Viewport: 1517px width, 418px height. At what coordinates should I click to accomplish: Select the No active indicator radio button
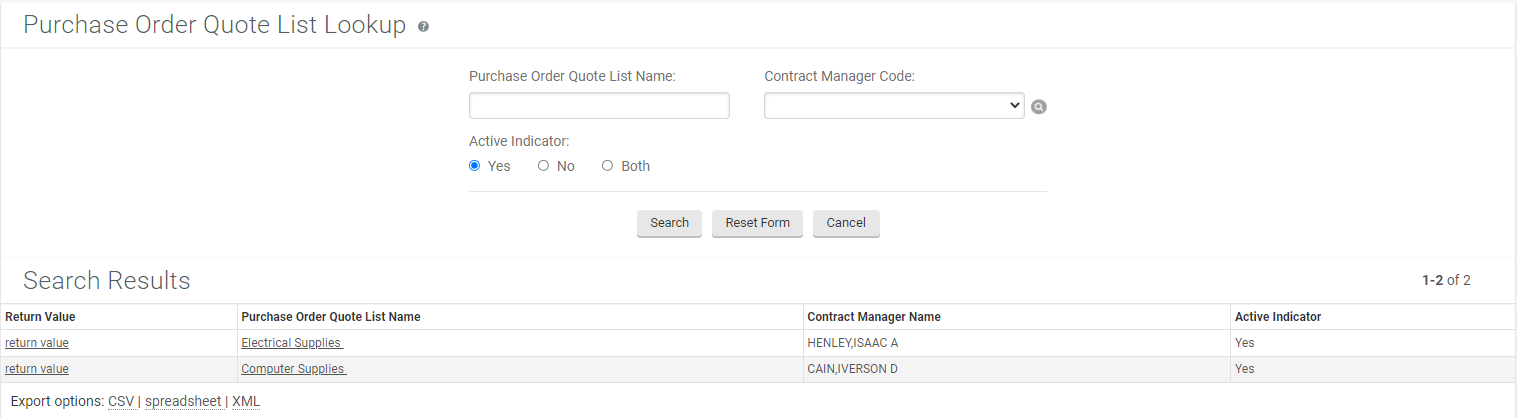(x=544, y=166)
